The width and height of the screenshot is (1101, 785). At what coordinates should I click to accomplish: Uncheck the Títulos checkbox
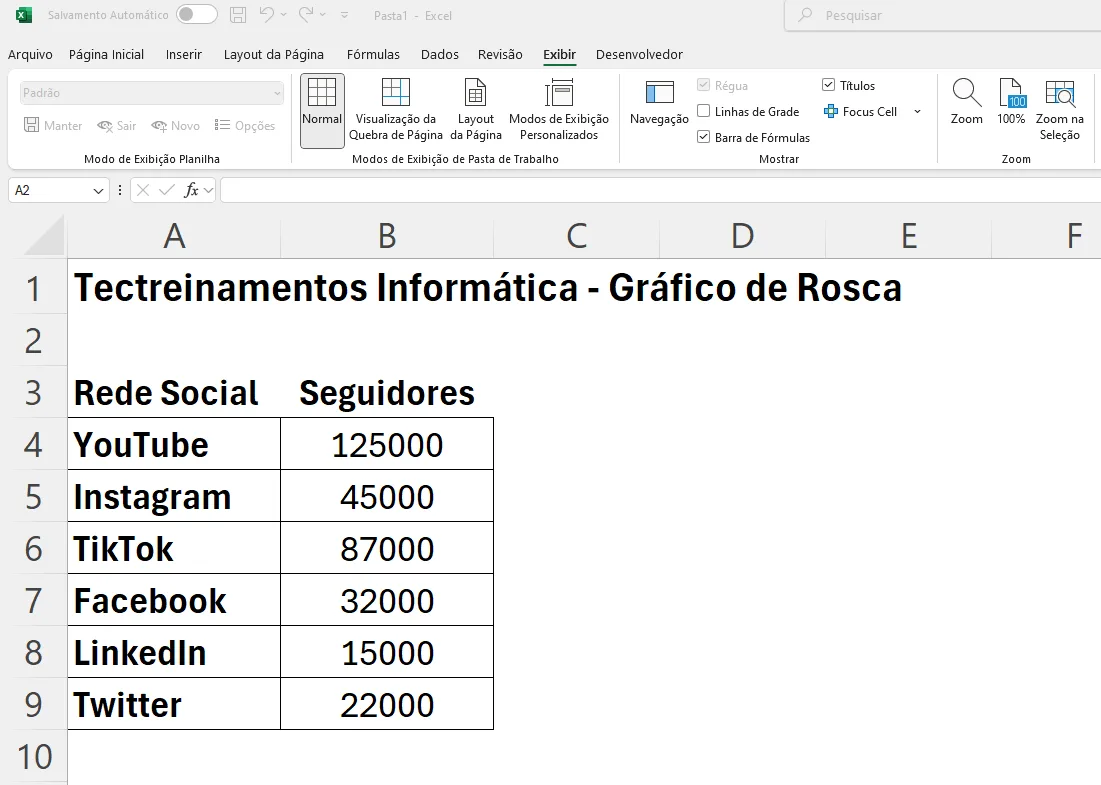tap(829, 85)
